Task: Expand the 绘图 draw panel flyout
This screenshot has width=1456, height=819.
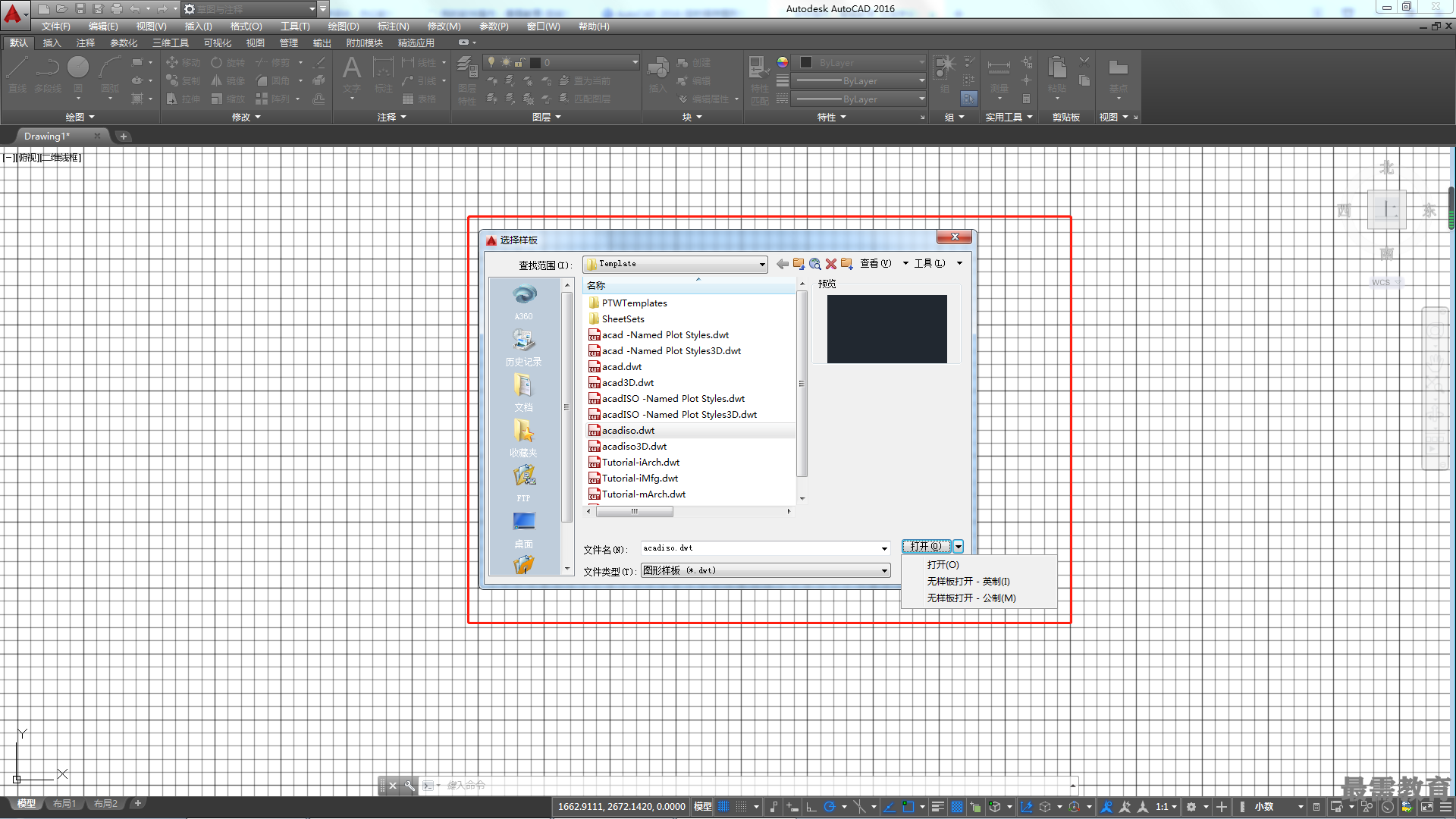Action: point(80,118)
